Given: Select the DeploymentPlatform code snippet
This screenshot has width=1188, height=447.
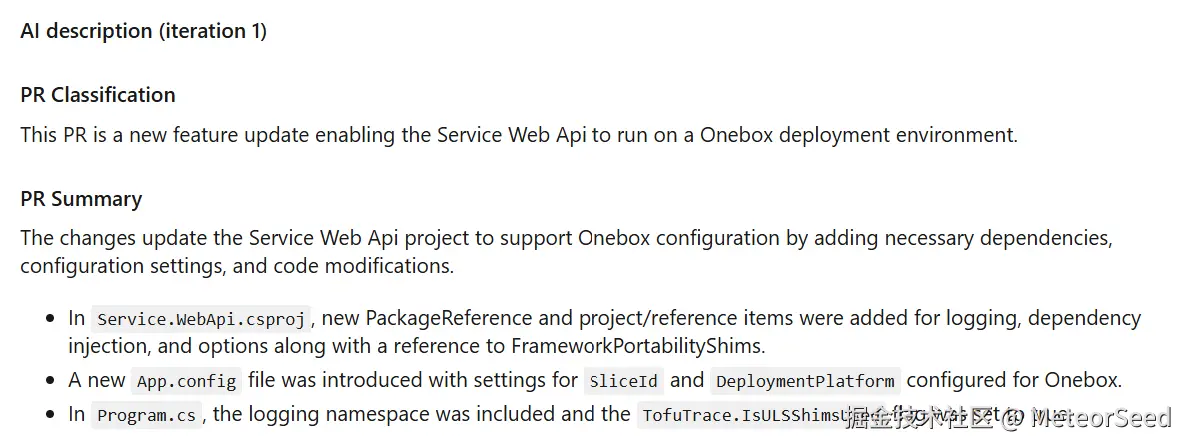Looking at the screenshot, I should [804, 381].
